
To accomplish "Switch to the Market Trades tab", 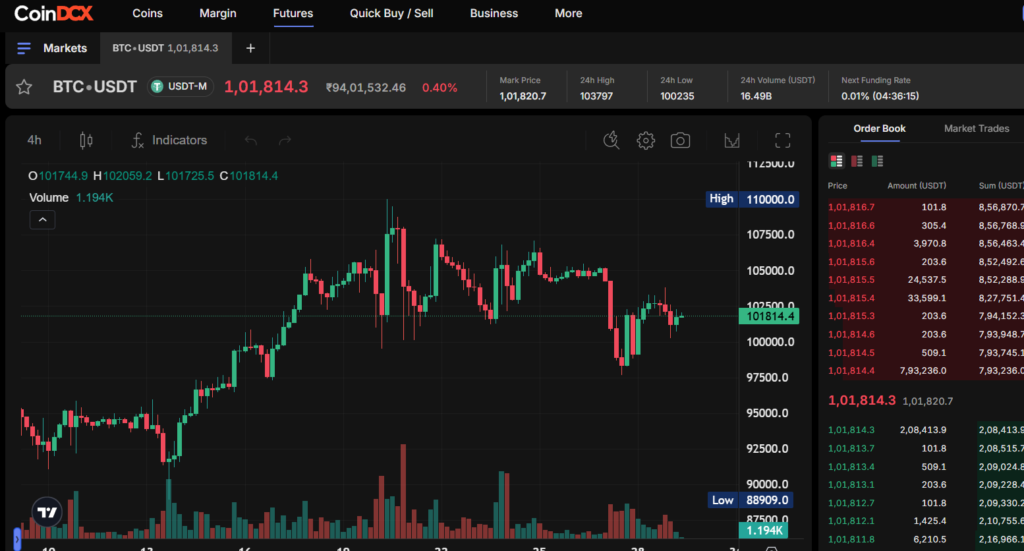I will pyautogui.click(x=976, y=129).
